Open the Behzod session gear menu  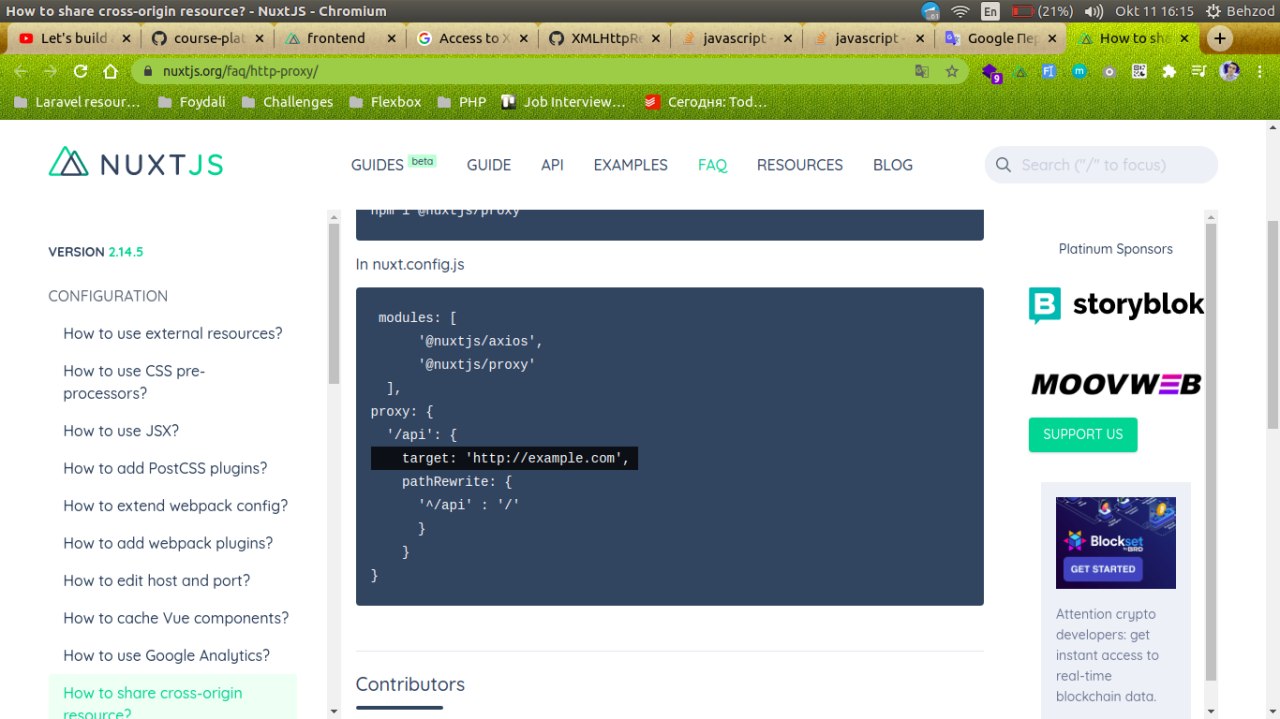point(1241,12)
